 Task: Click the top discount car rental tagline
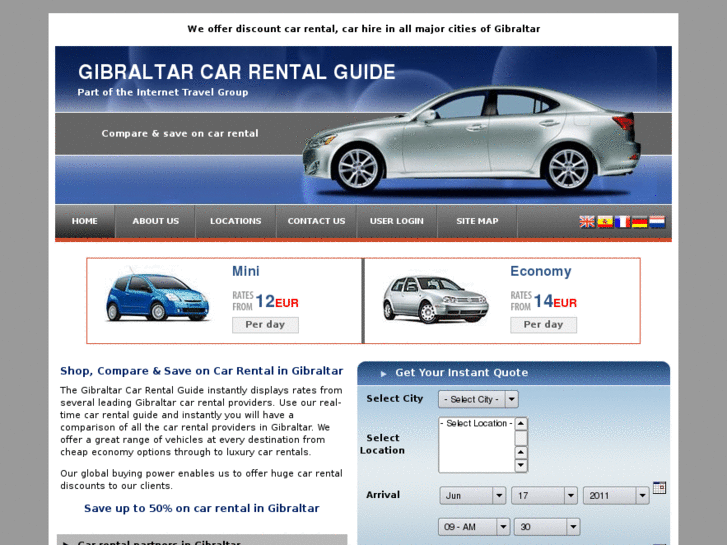pos(364,29)
